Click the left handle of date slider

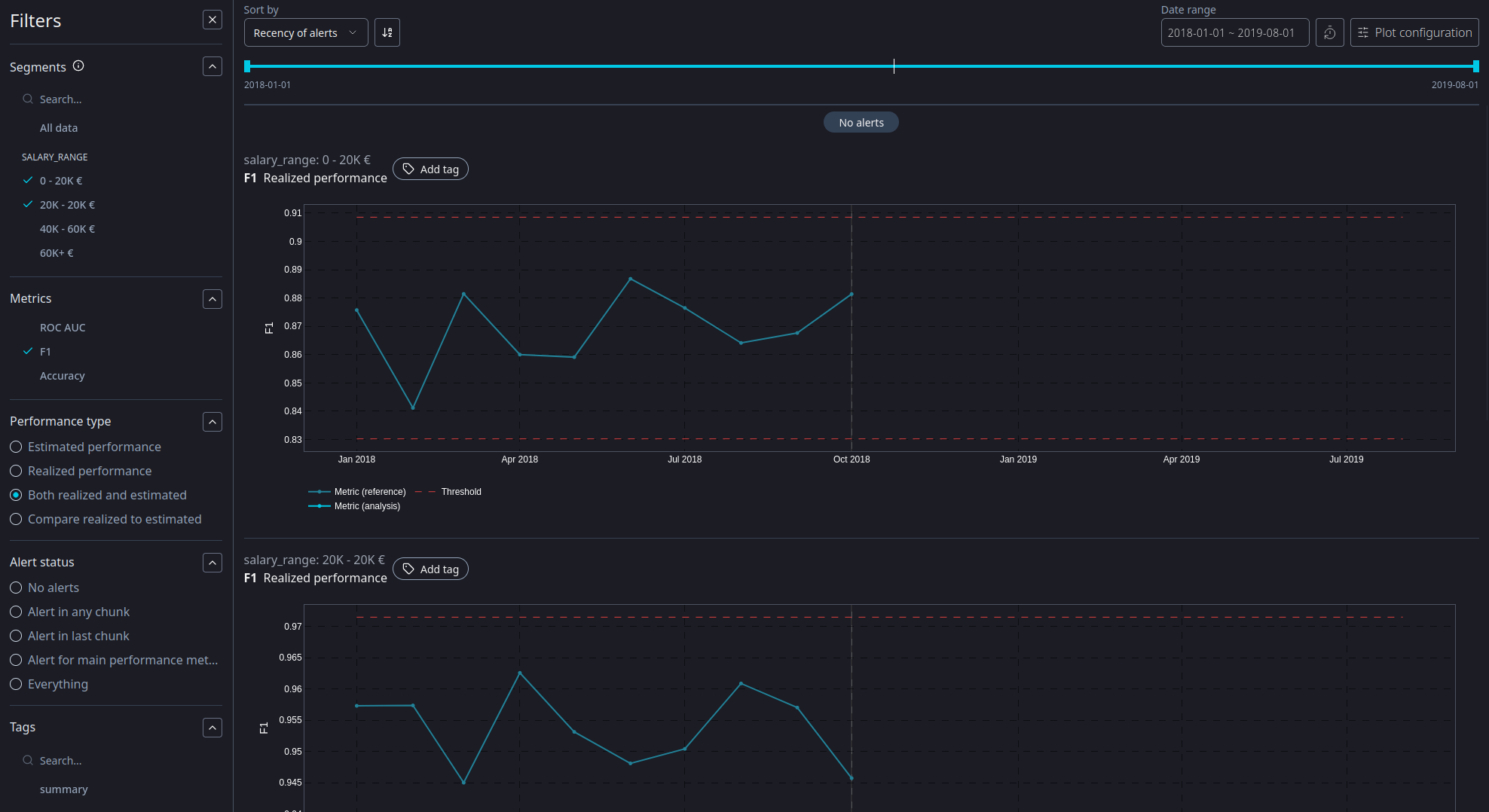pos(247,66)
